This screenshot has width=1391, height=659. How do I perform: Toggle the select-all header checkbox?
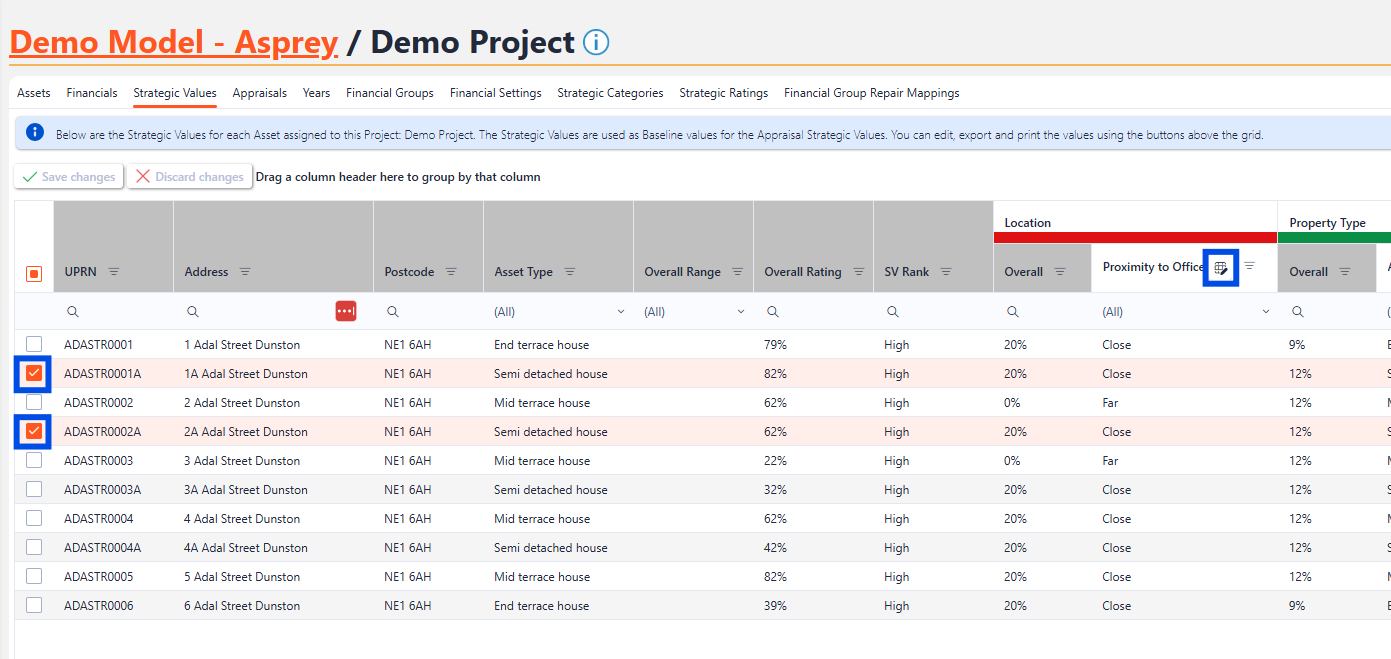(34, 273)
